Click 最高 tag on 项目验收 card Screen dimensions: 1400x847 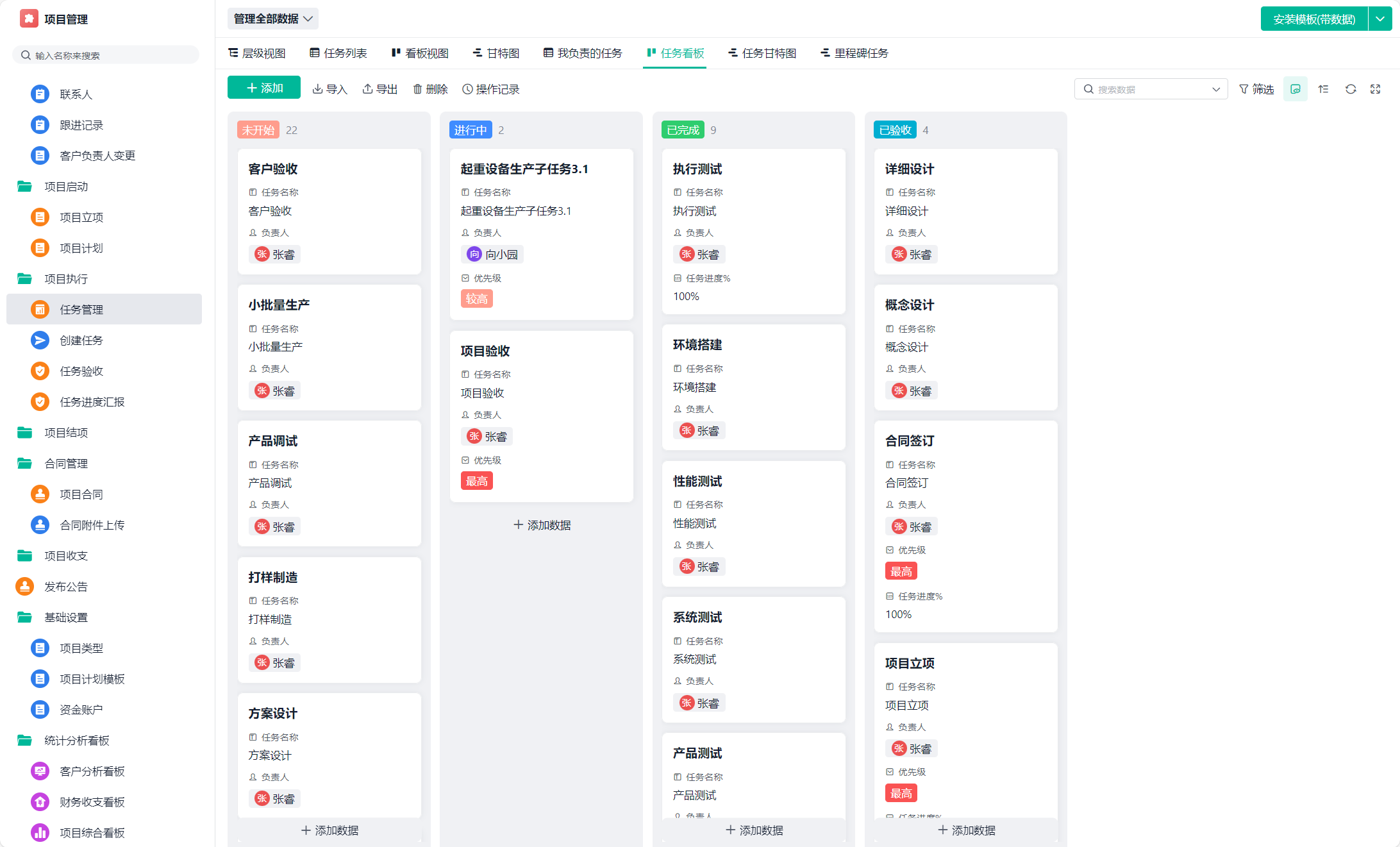tap(476, 482)
